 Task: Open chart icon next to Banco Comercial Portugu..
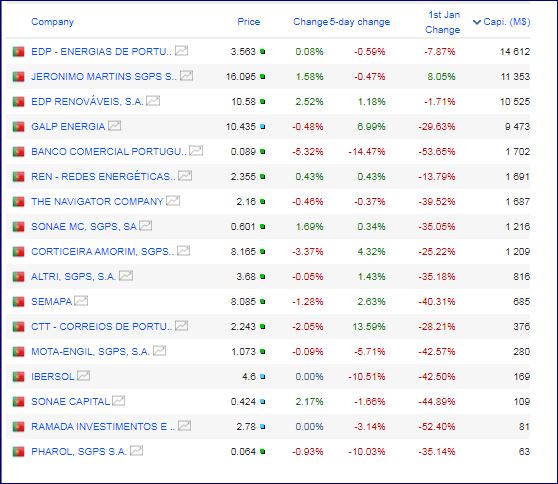(x=196, y=151)
